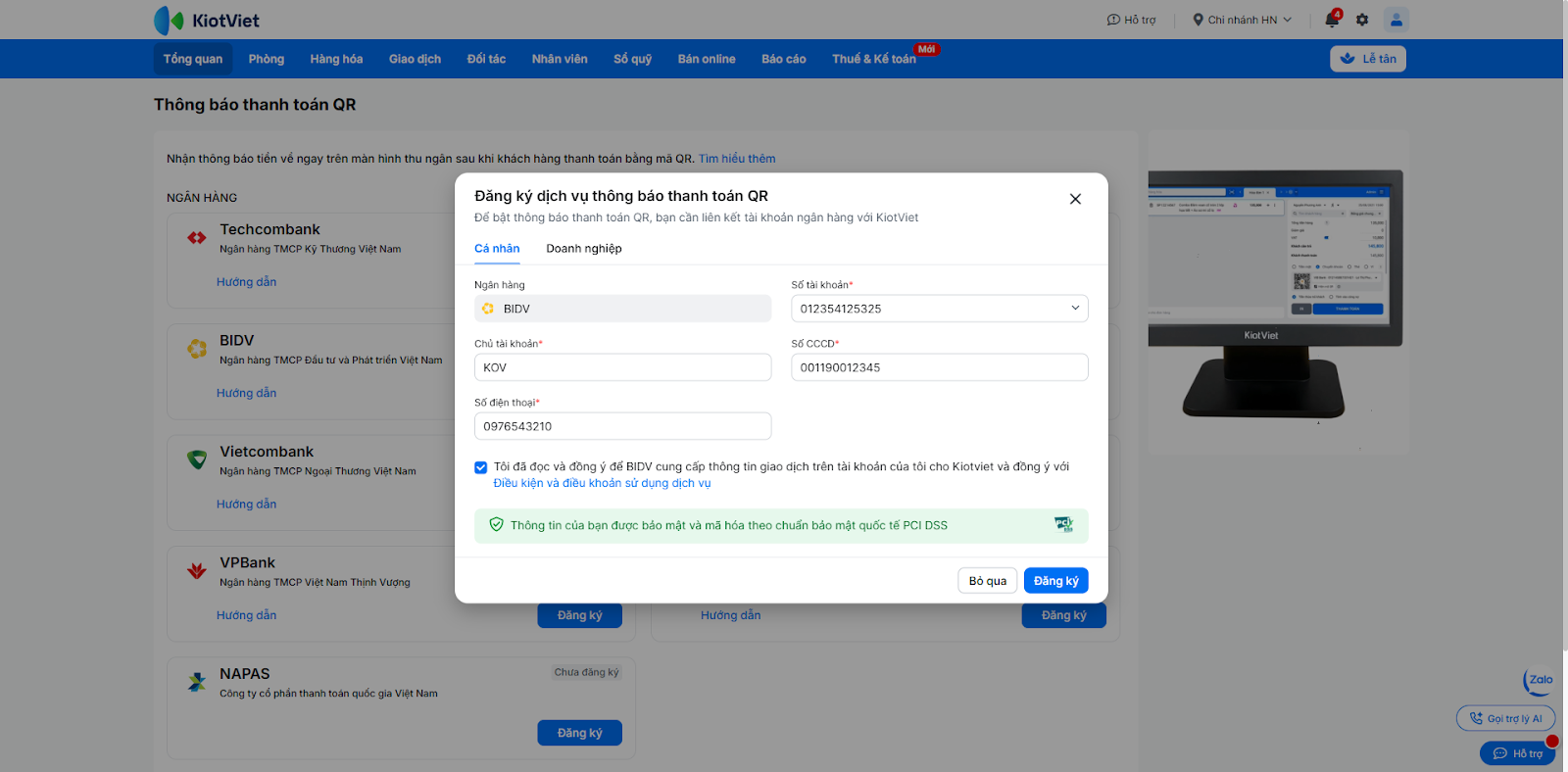Open the Gọi trợ lý AI button
The width and height of the screenshot is (1568, 772).
[1505, 718]
